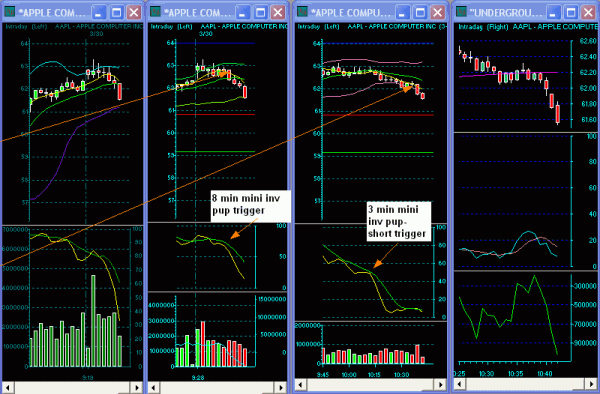Close the Underground chart window
The image size is (600, 394).
click(589, 13)
